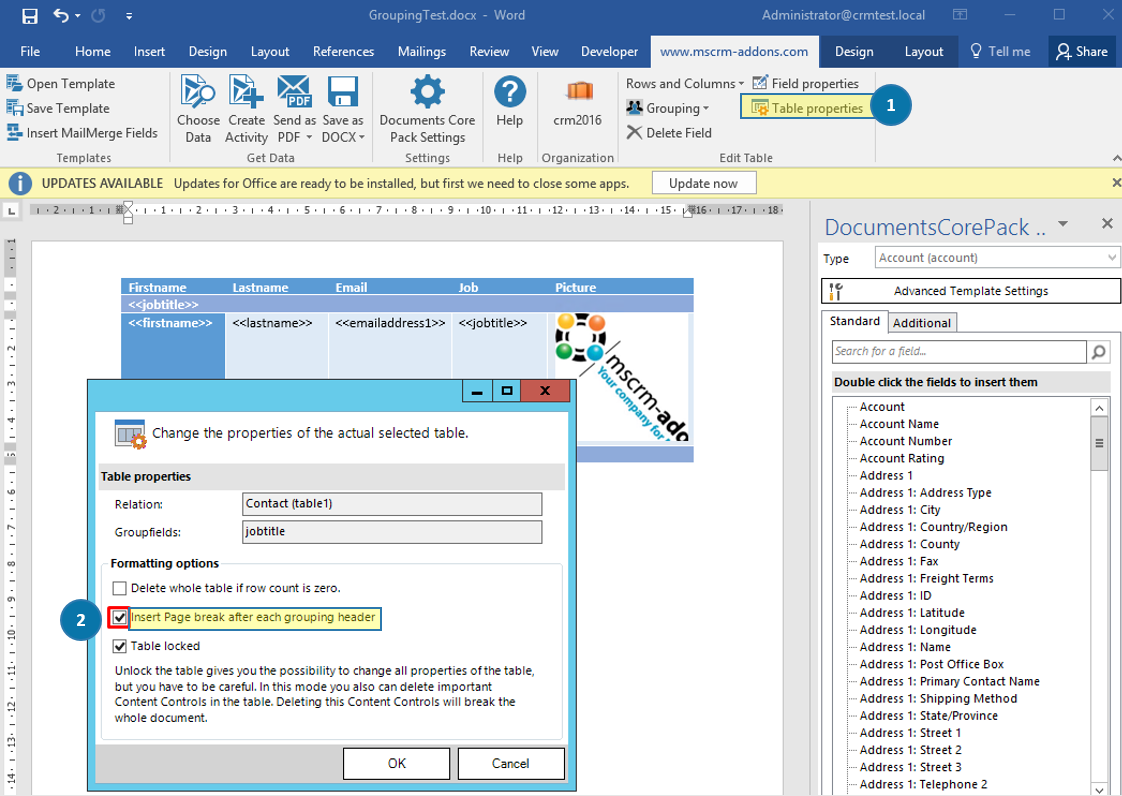Image resolution: width=1122 pixels, height=796 pixels.
Task: Uncheck the Table locked option
Action: [x=121, y=644]
